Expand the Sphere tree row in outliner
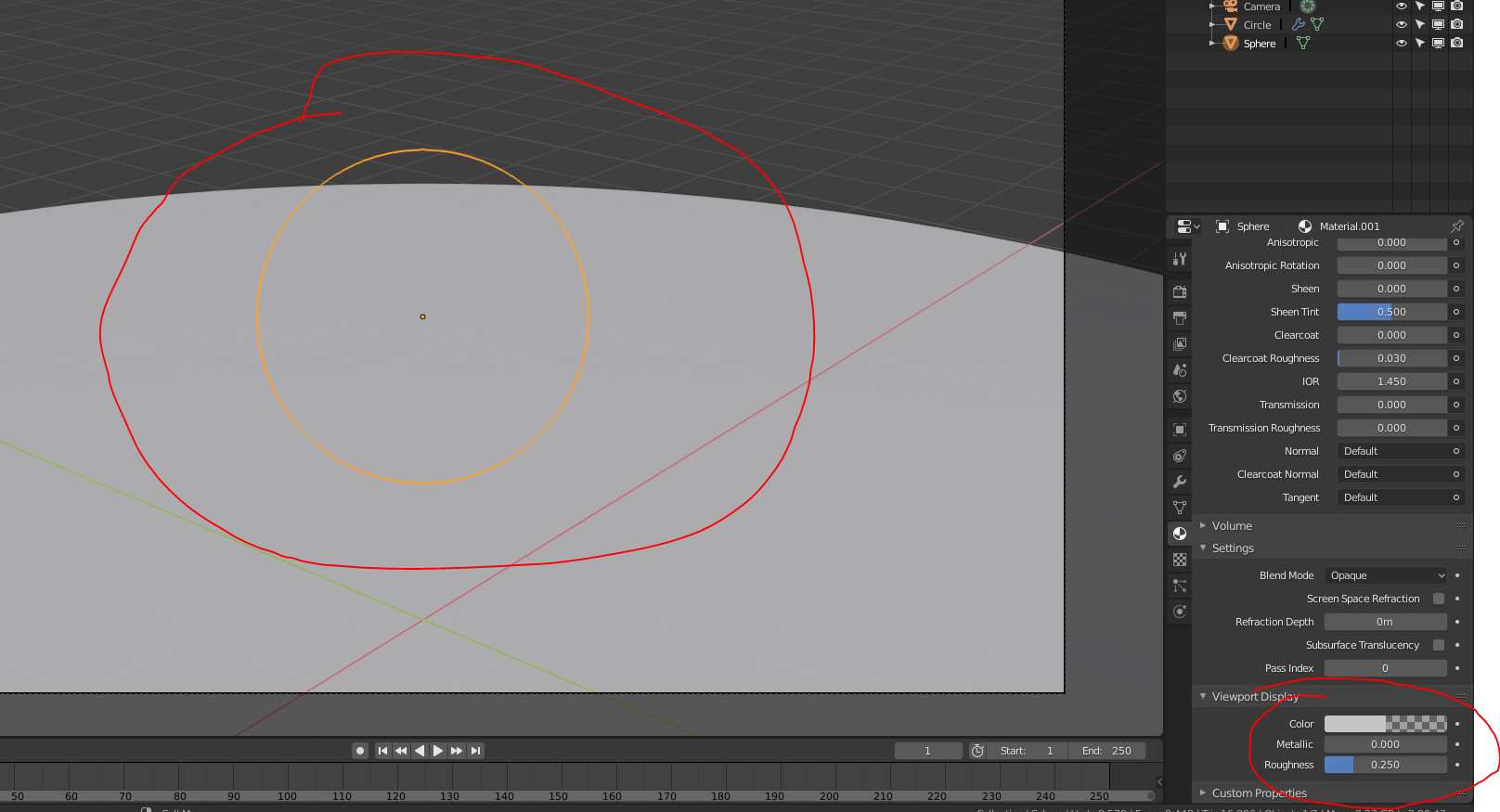This screenshot has width=1500, height=812. (1212, 44)
